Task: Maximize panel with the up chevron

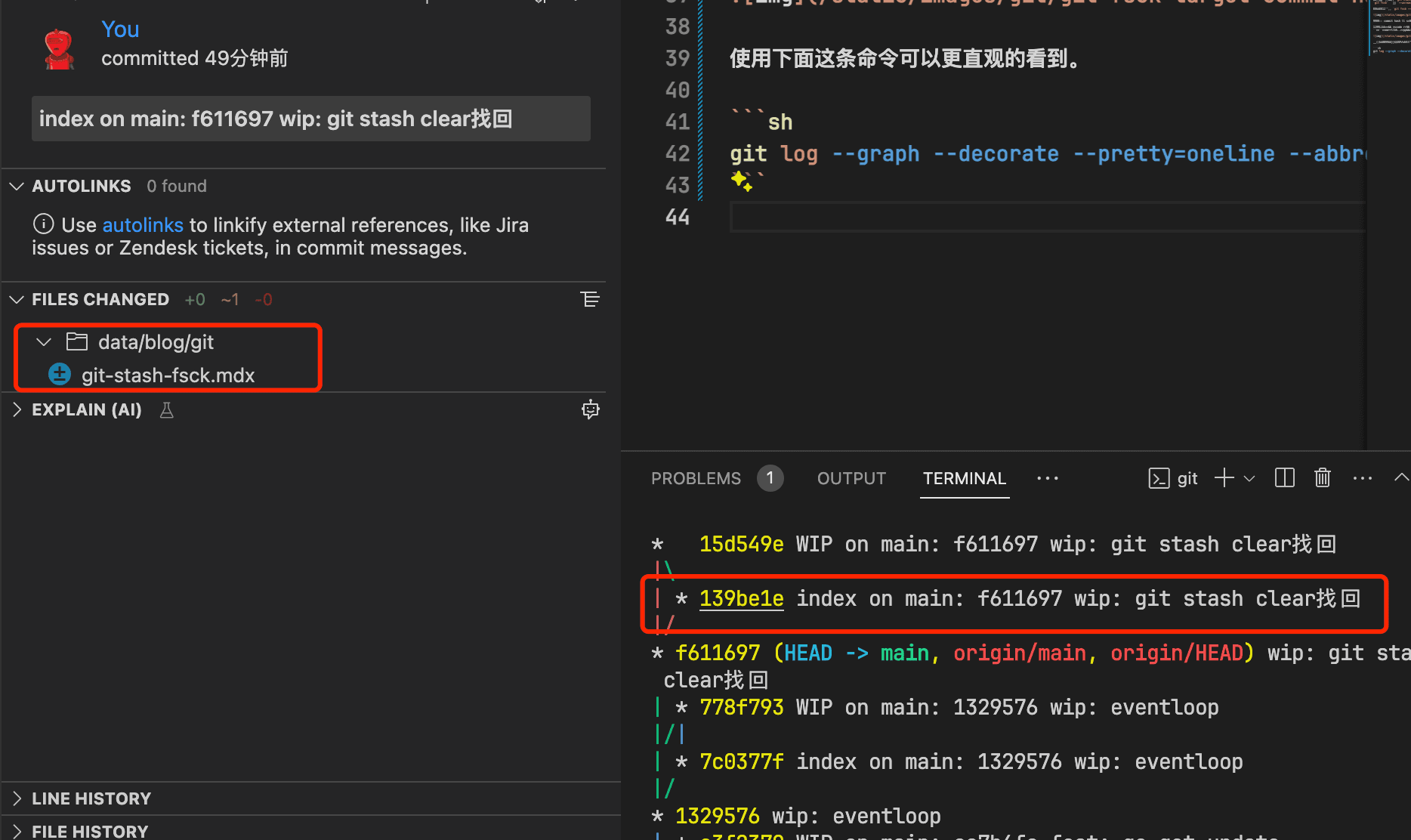Action: click(1401, 478)
